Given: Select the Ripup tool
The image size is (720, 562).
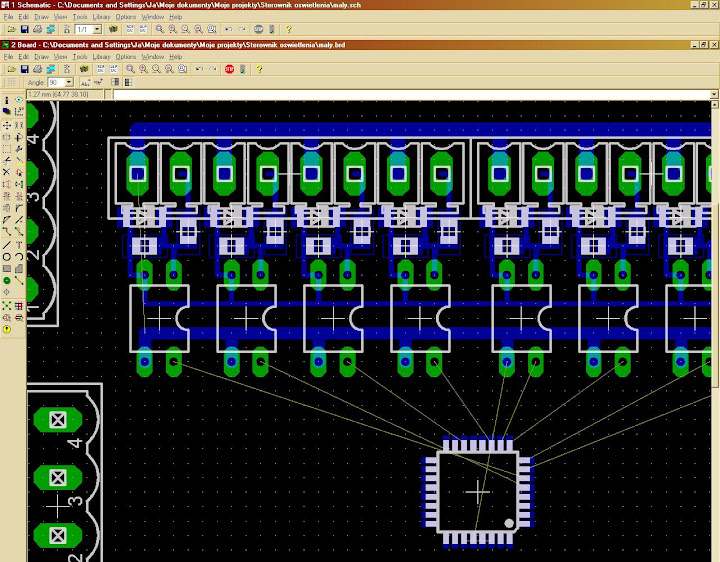Looking at the screenshot, I should click(x=19, y=232).
